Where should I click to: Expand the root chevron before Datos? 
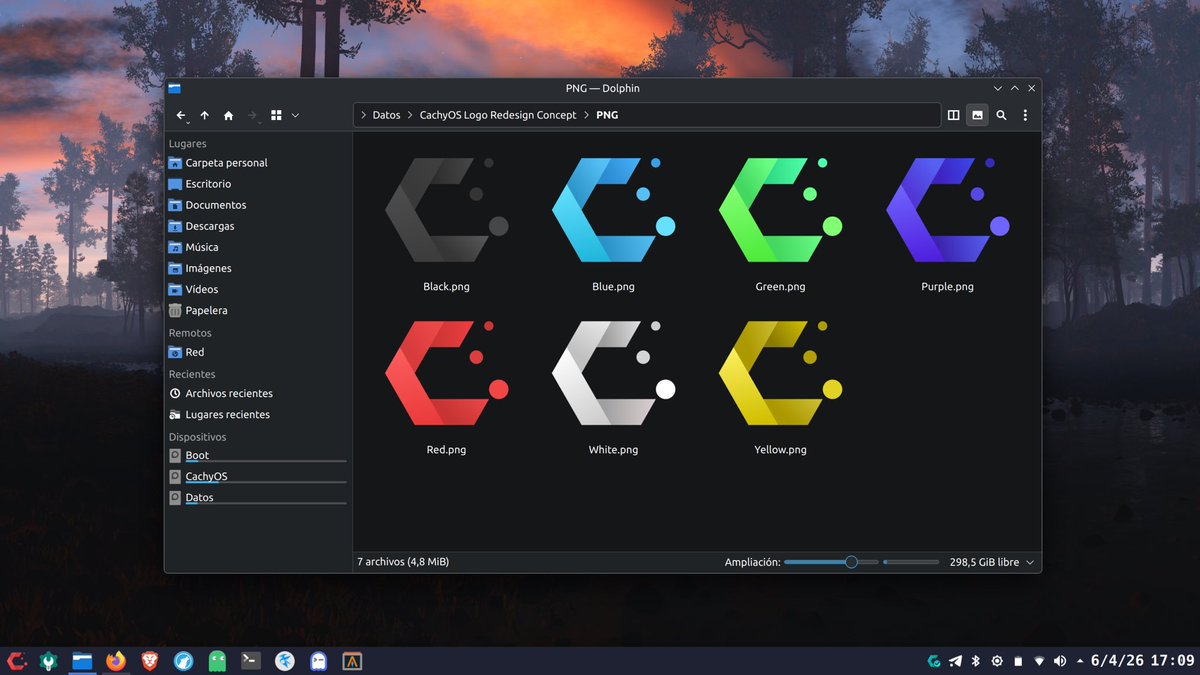[363, 115]
